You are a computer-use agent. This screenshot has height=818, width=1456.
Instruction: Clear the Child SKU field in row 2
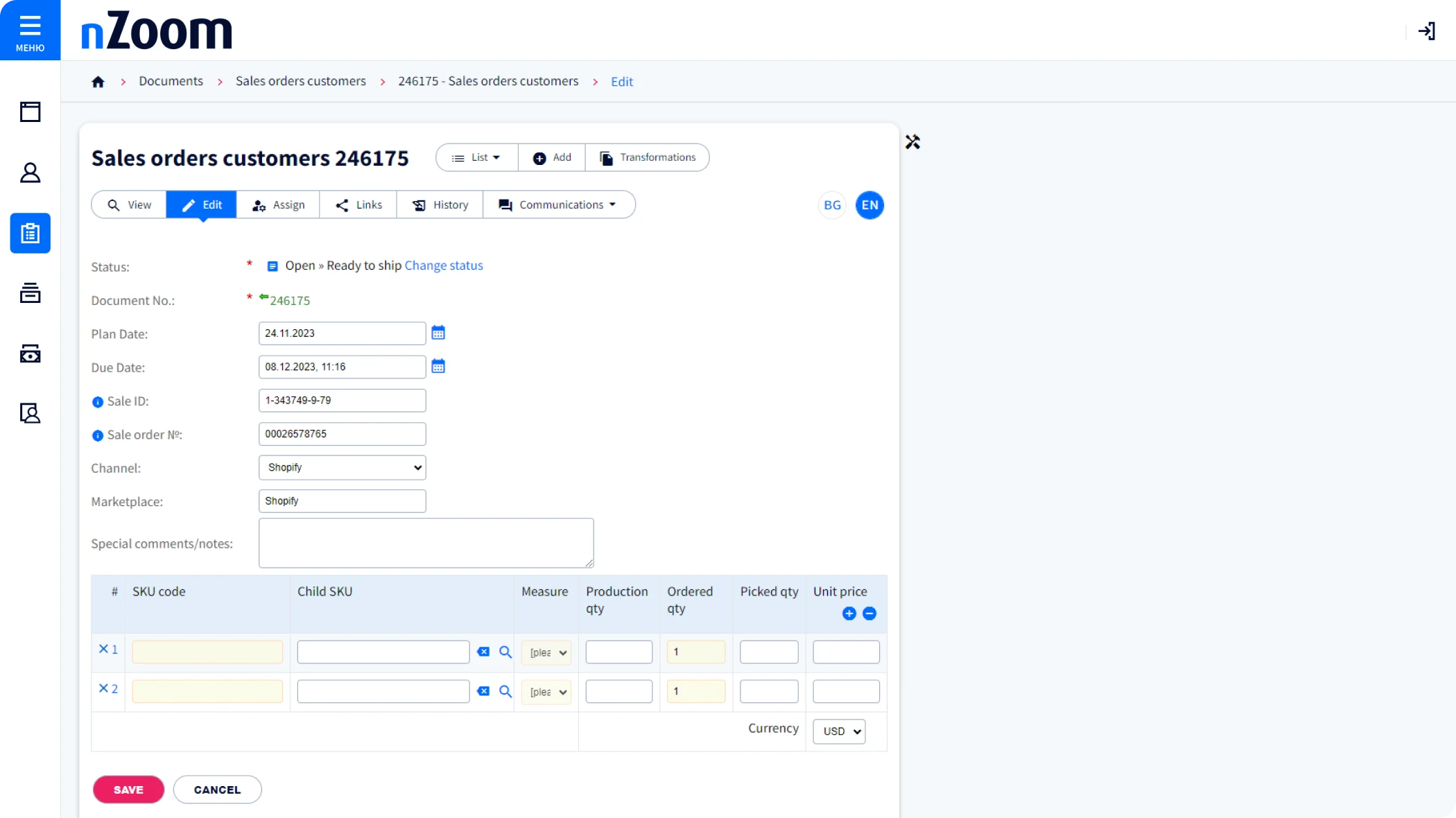click(x=484, y=691)
